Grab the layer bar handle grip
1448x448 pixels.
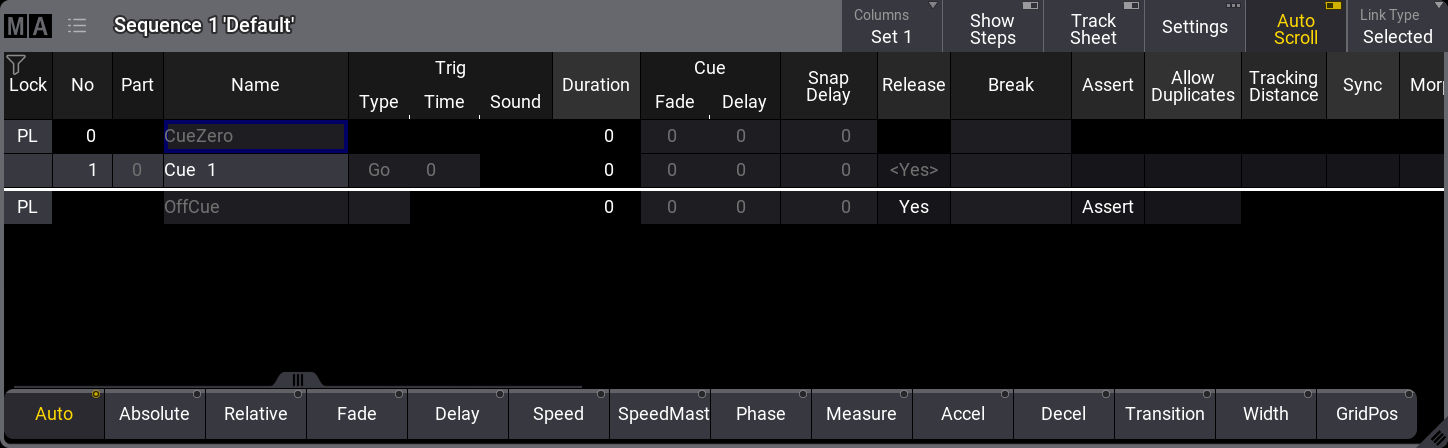(x=297, y=380)
